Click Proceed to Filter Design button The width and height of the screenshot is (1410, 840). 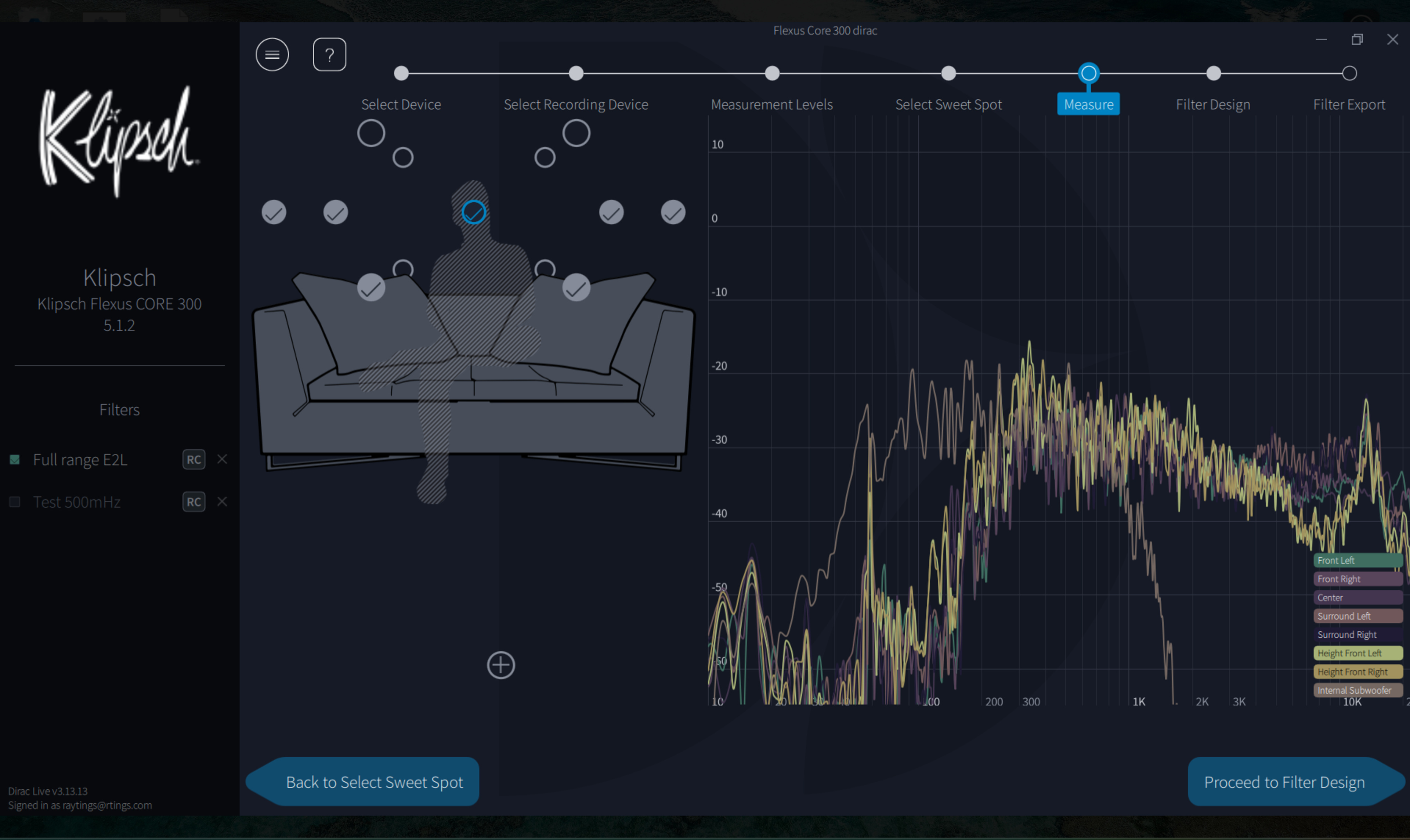coord(1284,782)
